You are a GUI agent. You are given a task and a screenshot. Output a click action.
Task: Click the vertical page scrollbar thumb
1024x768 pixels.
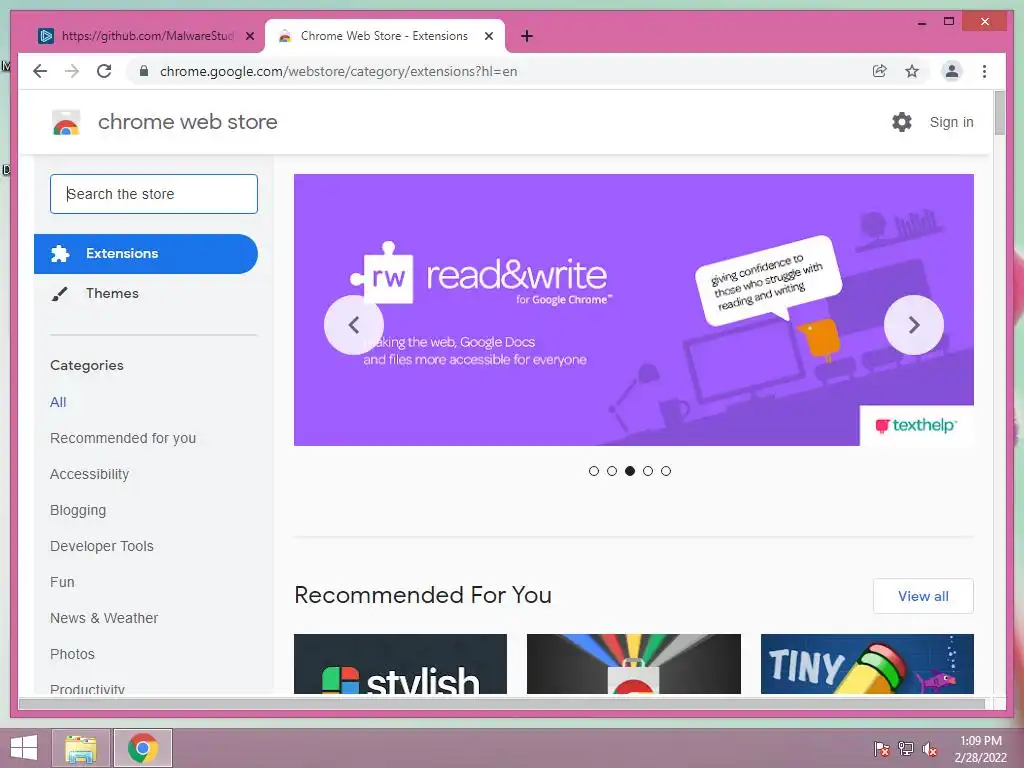999,113
